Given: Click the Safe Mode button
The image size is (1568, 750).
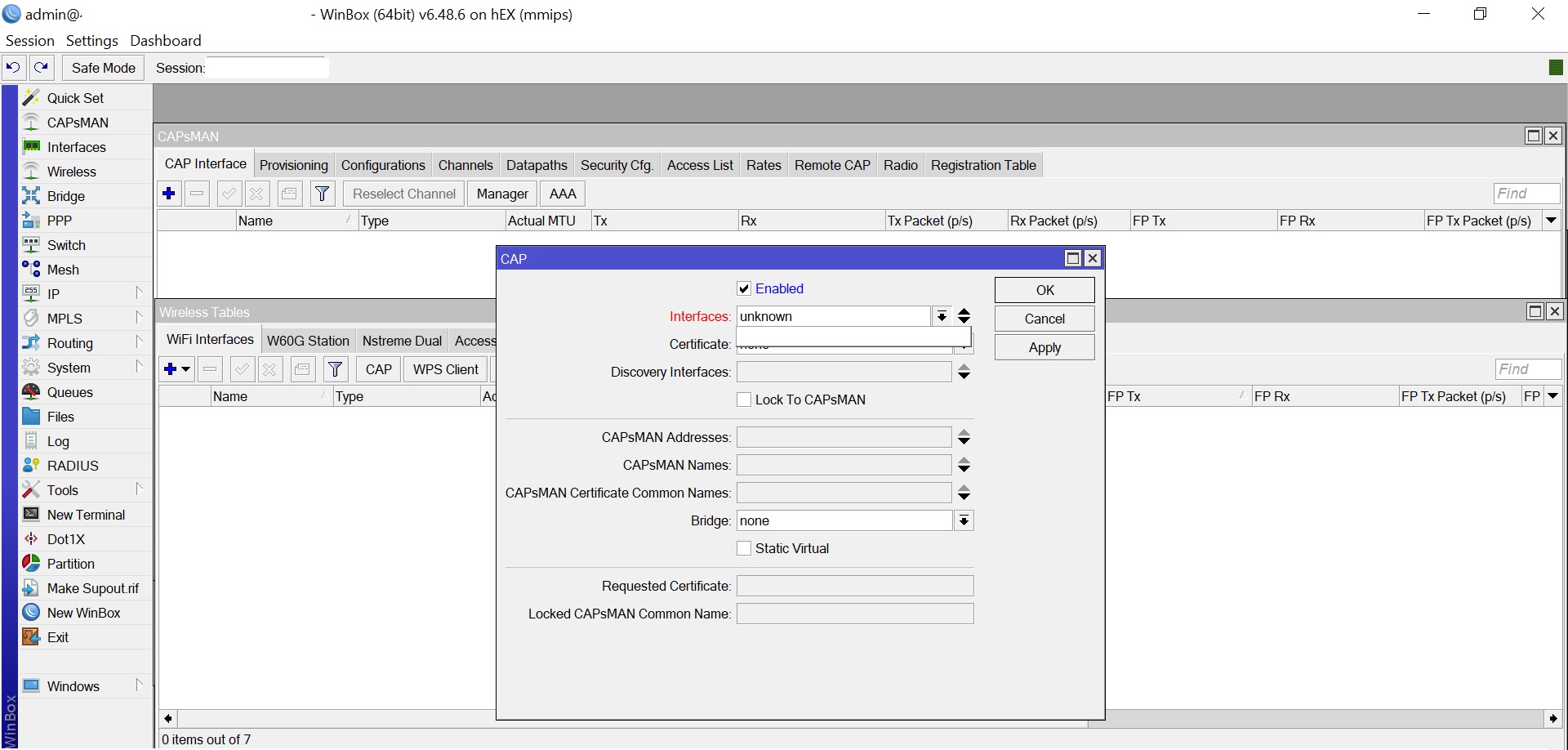Looking at the screenshot, I should coord(103,68).
